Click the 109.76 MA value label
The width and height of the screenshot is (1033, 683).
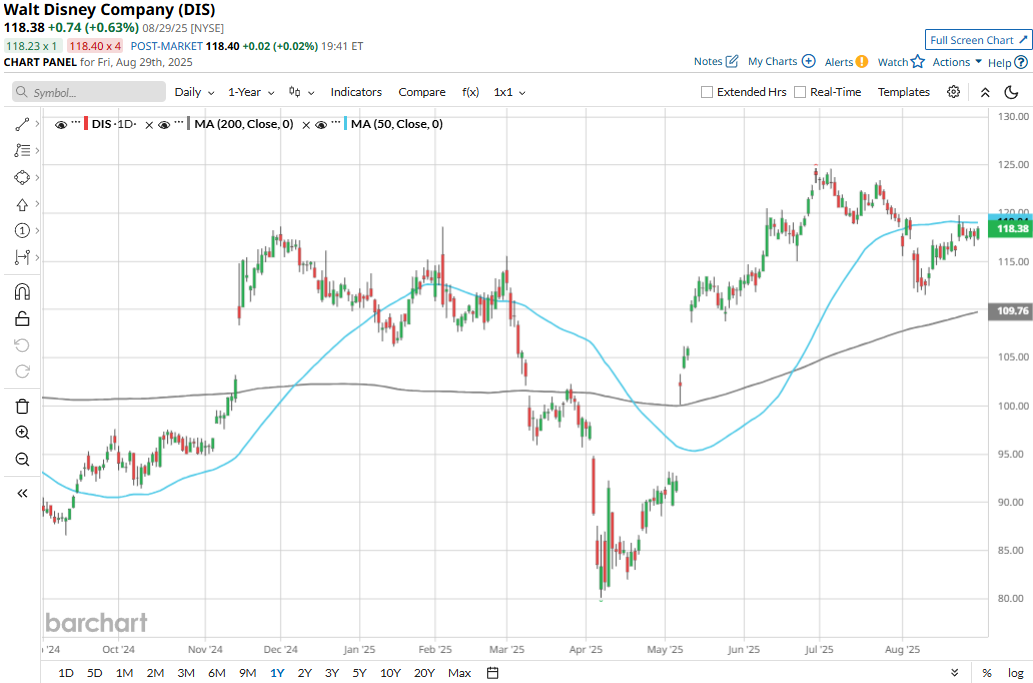[x=1011, y=311]
